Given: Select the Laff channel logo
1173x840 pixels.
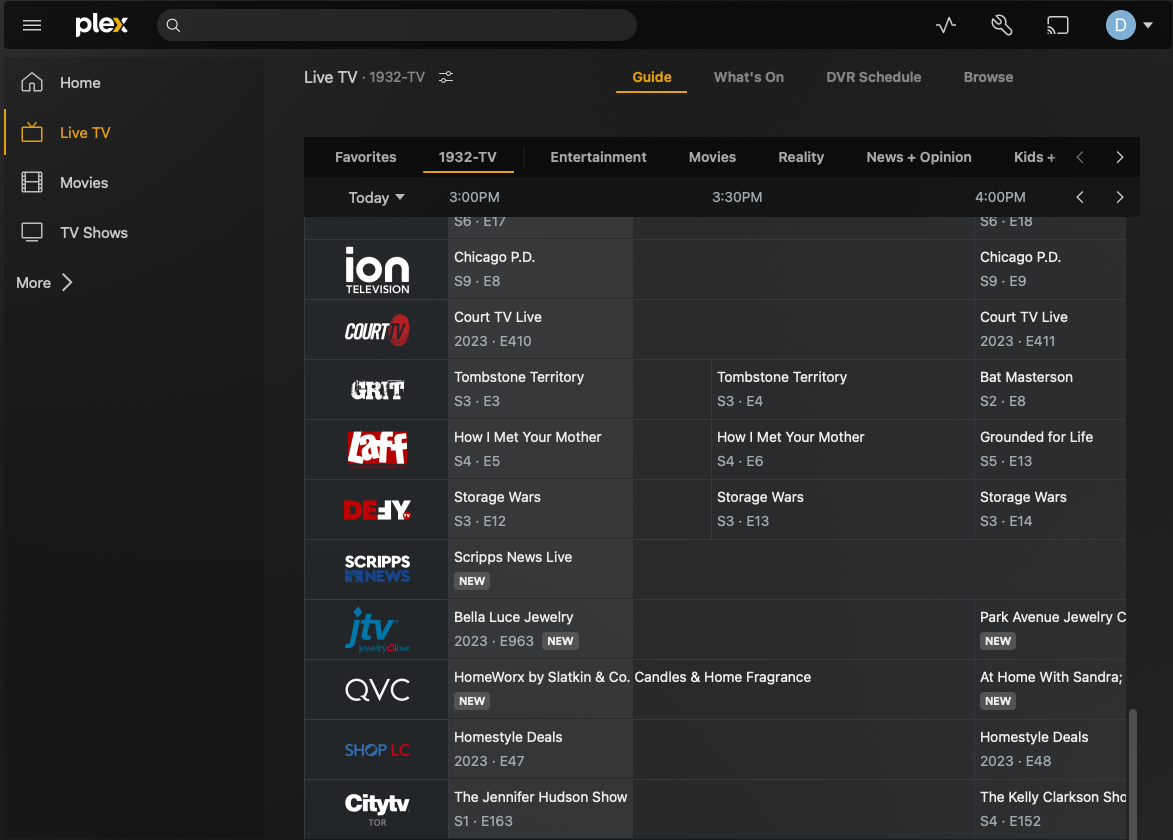Looking at the screenshot, I should (377, 449).
